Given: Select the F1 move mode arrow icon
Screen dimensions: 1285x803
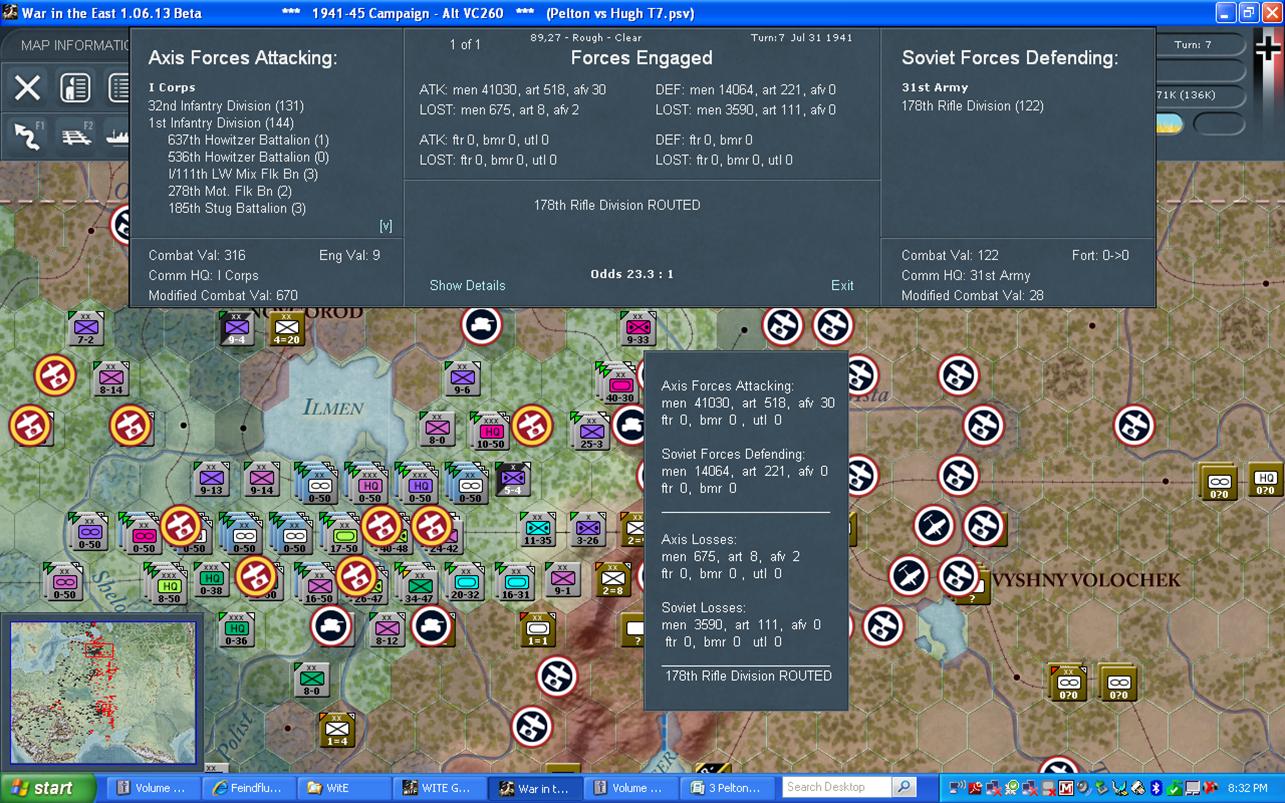Looking at the screenshot, I should pos(27,135).
